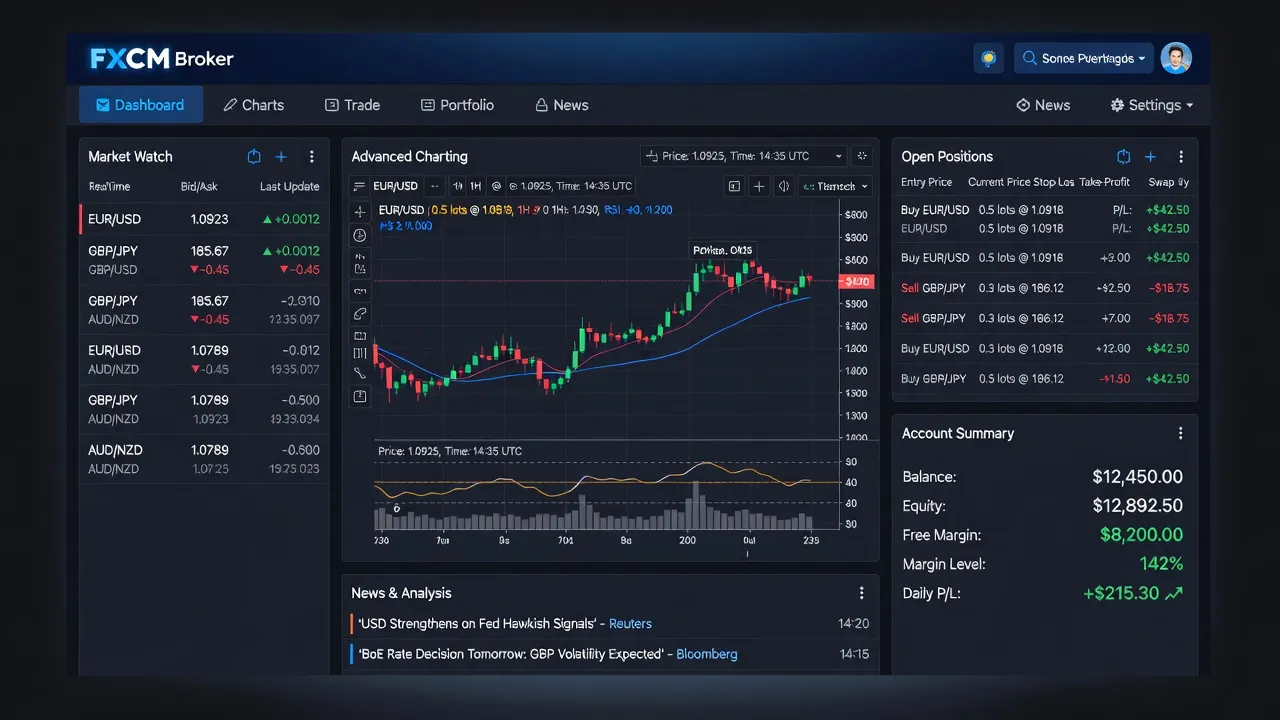The image size is (1280, 720).
Task: Open the indicators tool in chart sidebar
Action: point(360,264)
